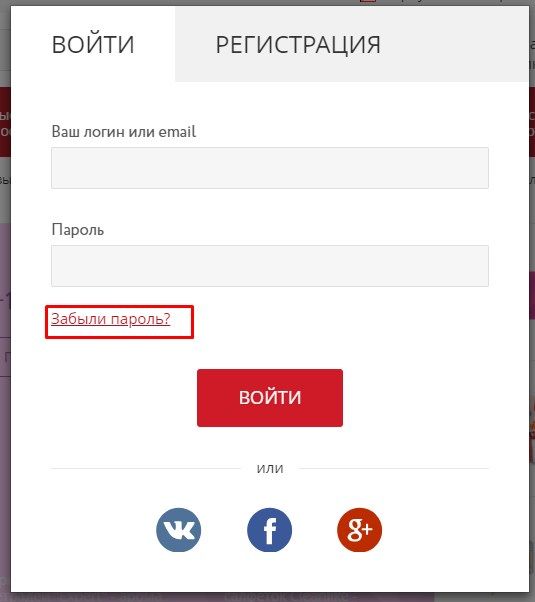This screenshot has width=535, height=602.
Task: Focus the Пароль password field
Action: tap(270, 266)
